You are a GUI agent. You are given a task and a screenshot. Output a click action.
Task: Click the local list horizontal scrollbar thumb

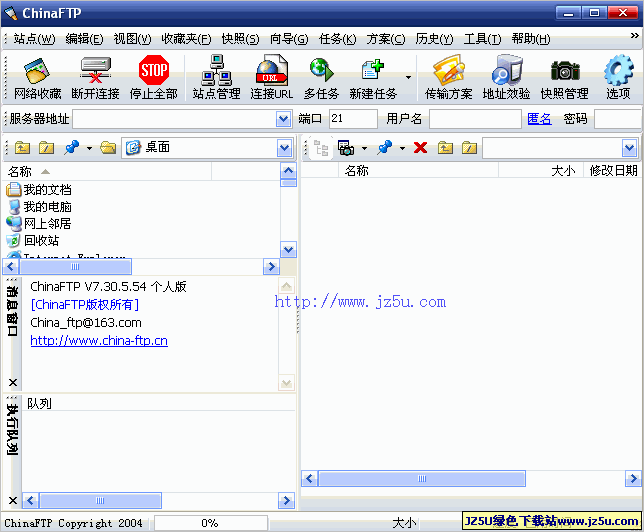(x=75, y=267)
